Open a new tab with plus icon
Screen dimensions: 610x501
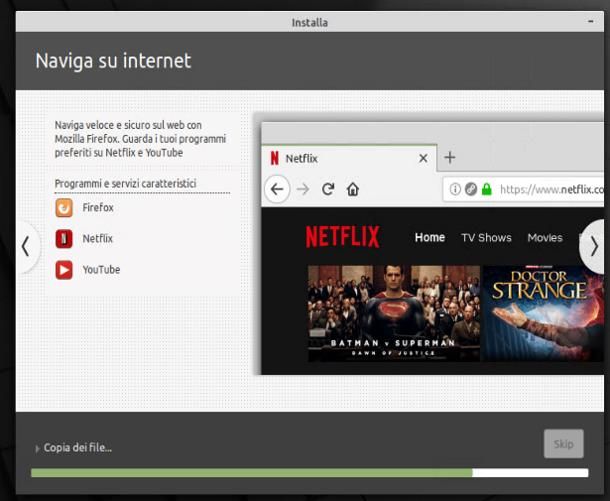click(x=450, y=158)
